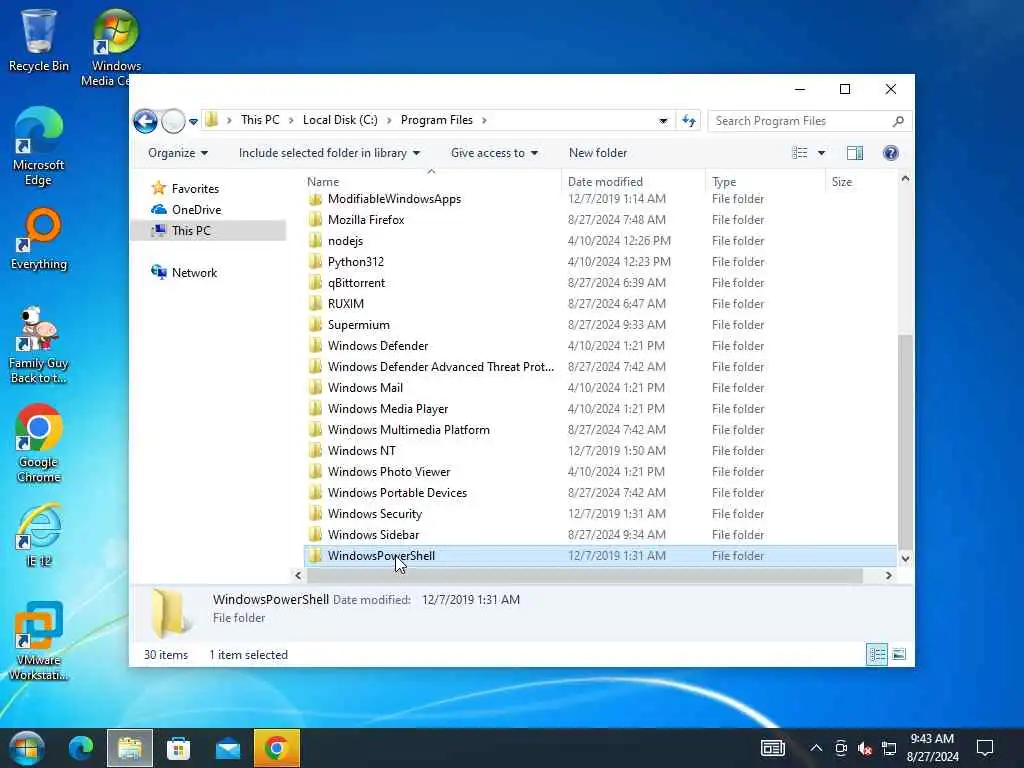Select the Supermium folder
1024x768 pixels.
359,325
